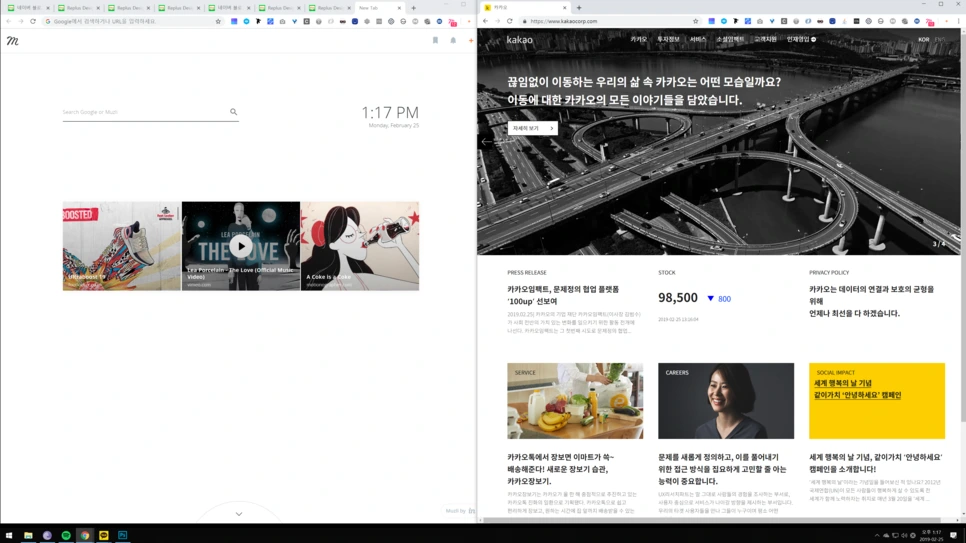The height and width of the screenshot is (543, 966).
Task: Open the CAREERS portrait image card
Action: tap(726, 401)
